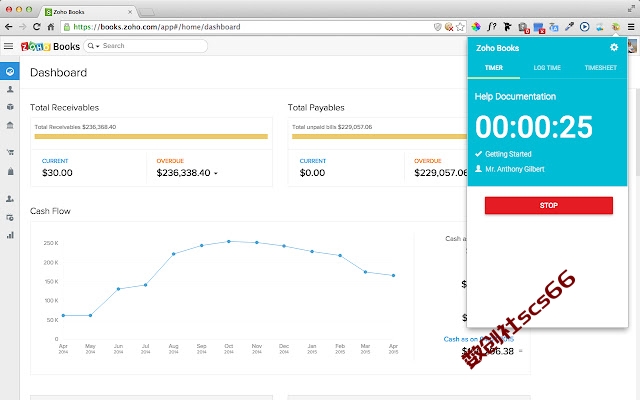
Task: Open the user profile avatar
Action: (x=633, y=46)
